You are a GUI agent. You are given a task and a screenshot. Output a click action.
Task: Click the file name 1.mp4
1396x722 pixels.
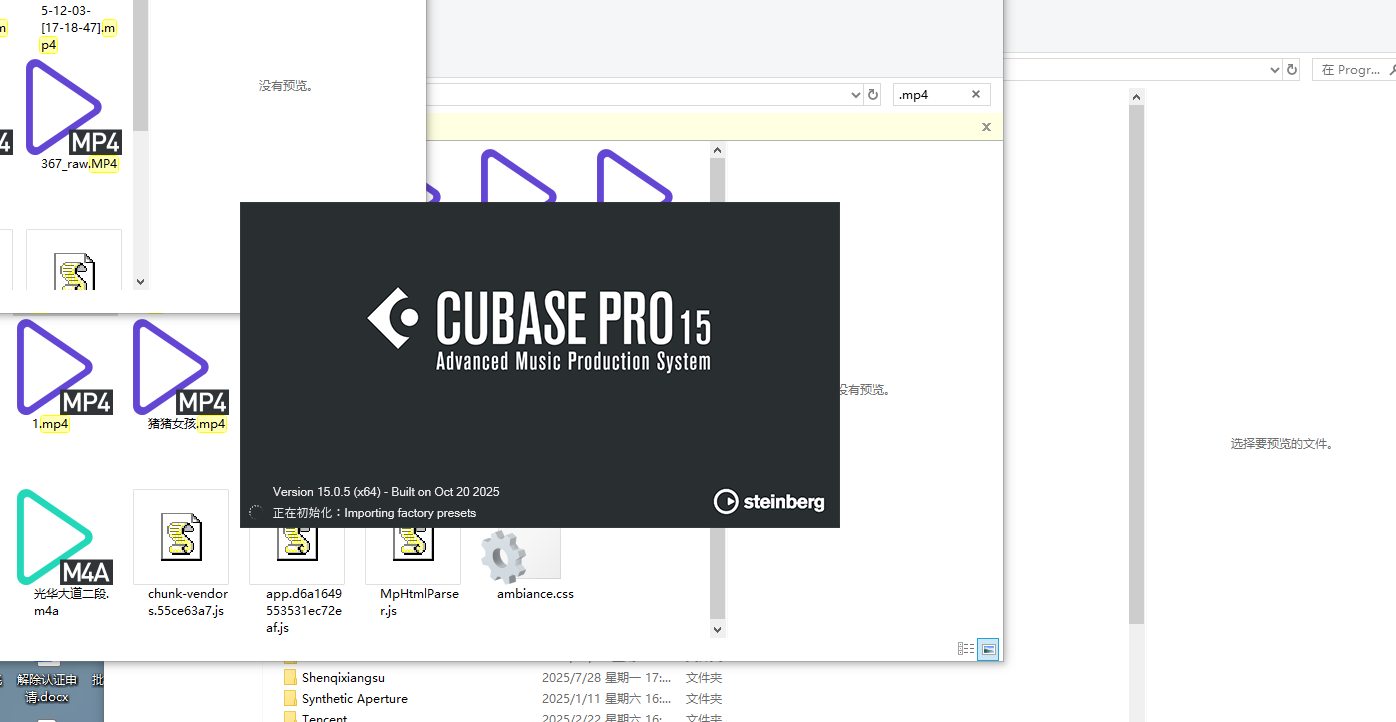pos(50,424)
